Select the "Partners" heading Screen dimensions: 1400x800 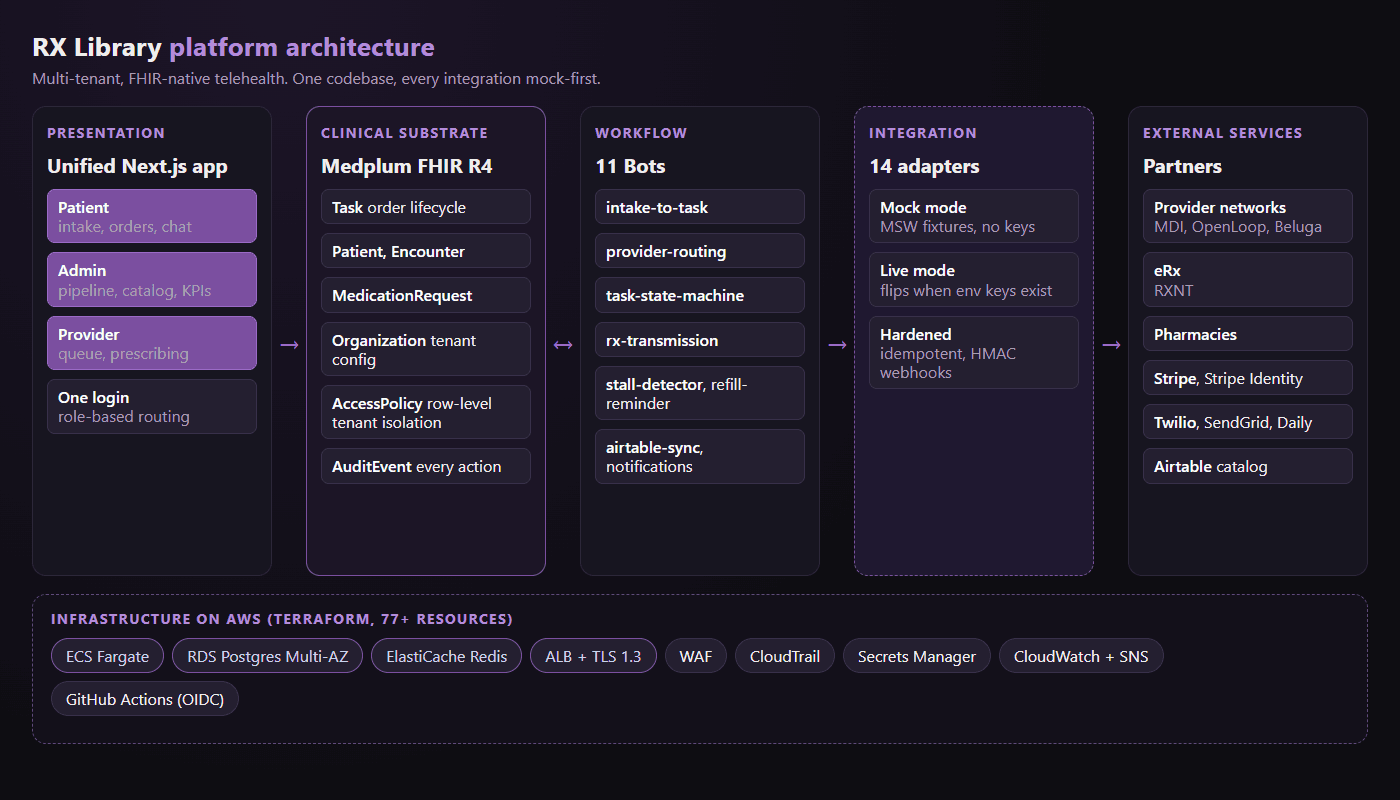tap(1182, 166)
